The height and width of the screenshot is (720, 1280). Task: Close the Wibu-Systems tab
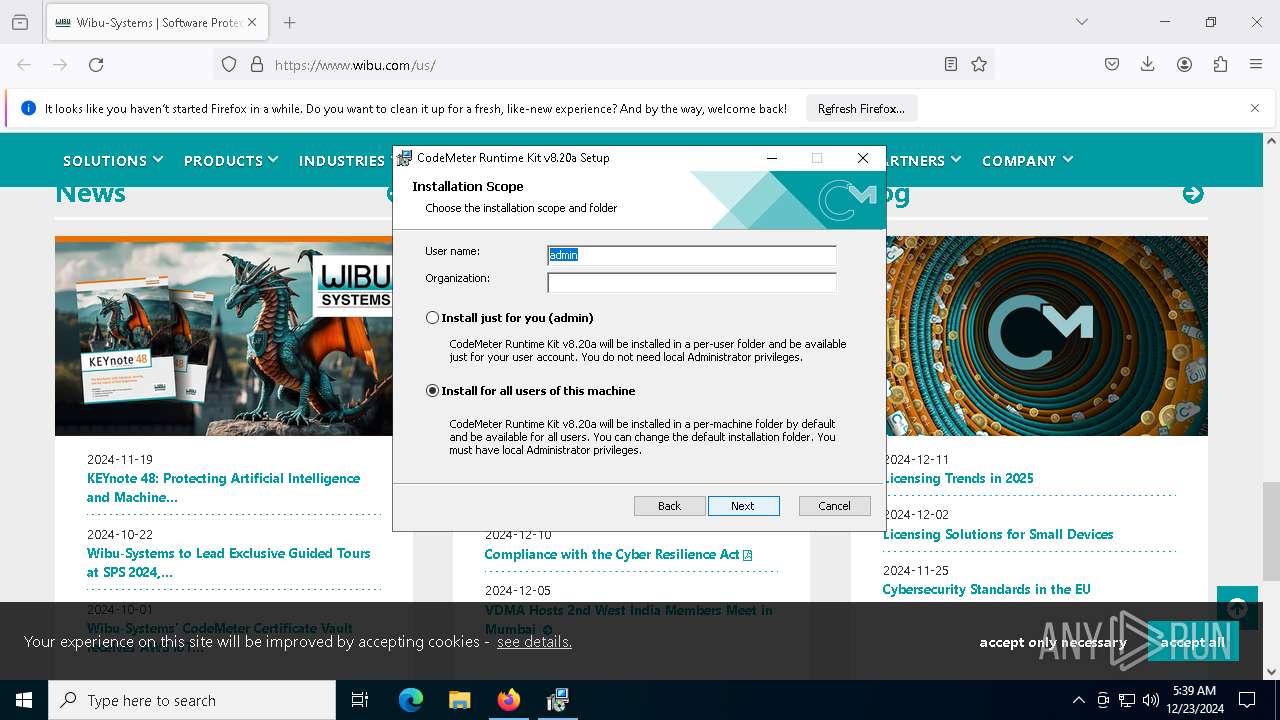[251, 22]
